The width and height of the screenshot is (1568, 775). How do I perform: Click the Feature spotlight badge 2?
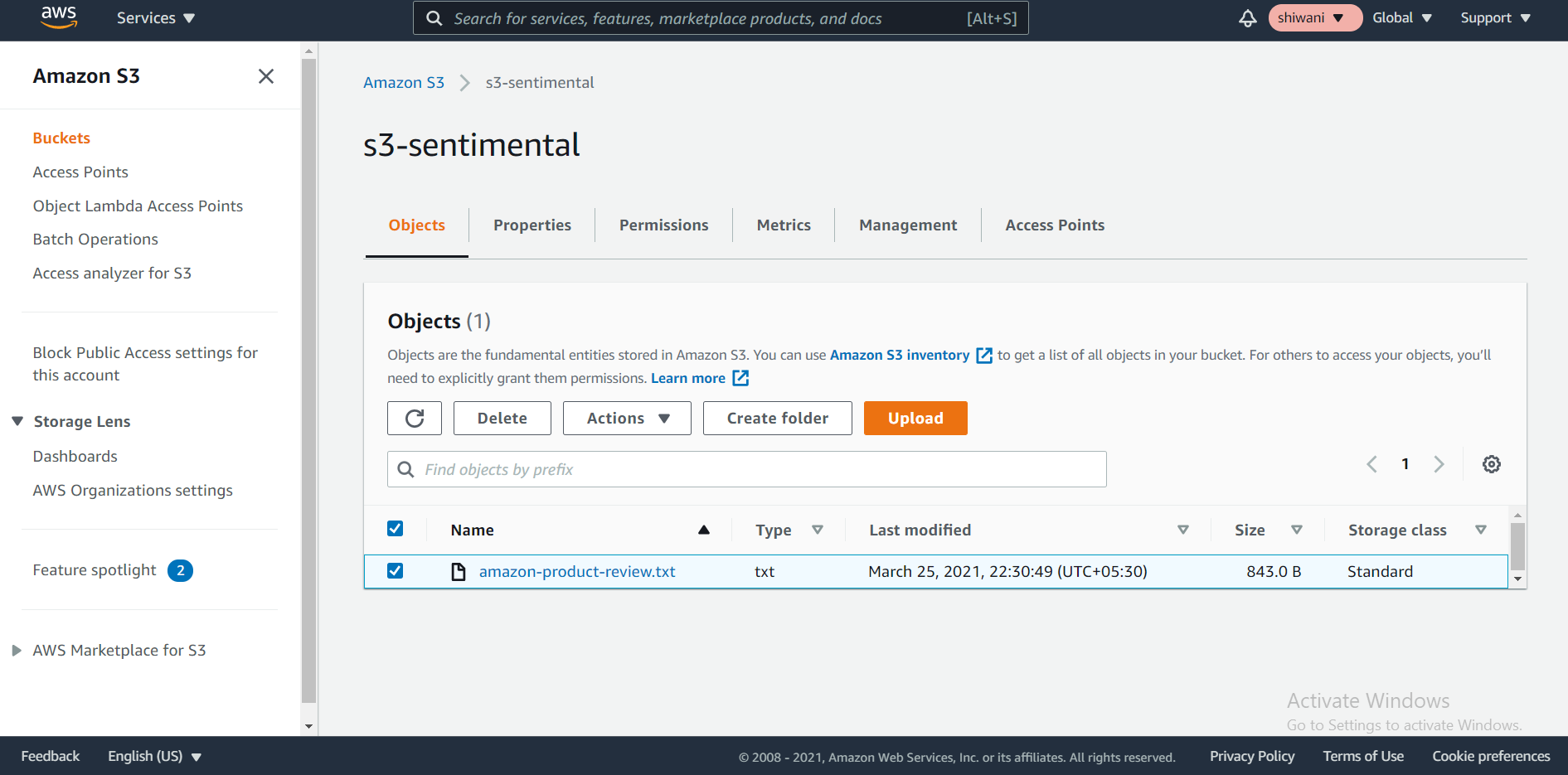tap(180, 570)
